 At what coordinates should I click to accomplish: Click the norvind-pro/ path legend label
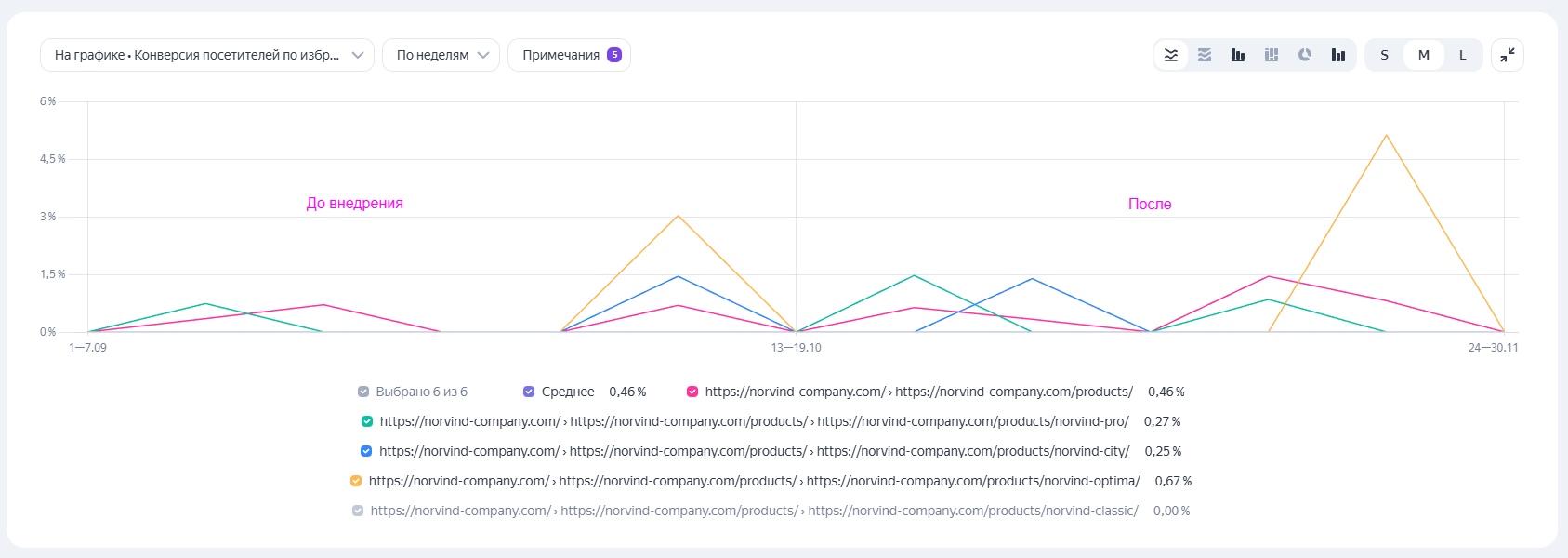pyautogui.click(x=755, y=421)
